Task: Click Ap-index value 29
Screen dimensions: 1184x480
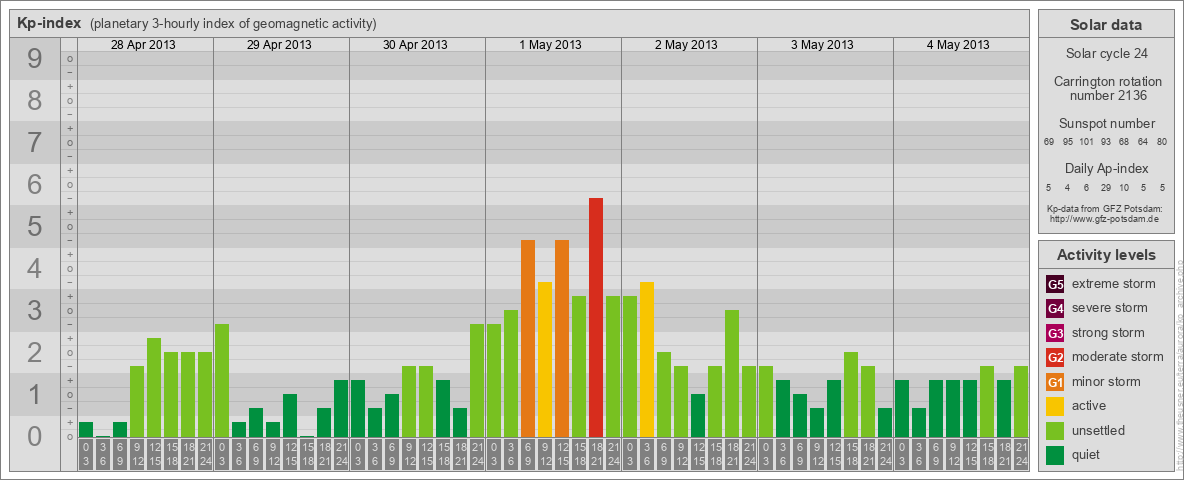Action: point(1105,187)
